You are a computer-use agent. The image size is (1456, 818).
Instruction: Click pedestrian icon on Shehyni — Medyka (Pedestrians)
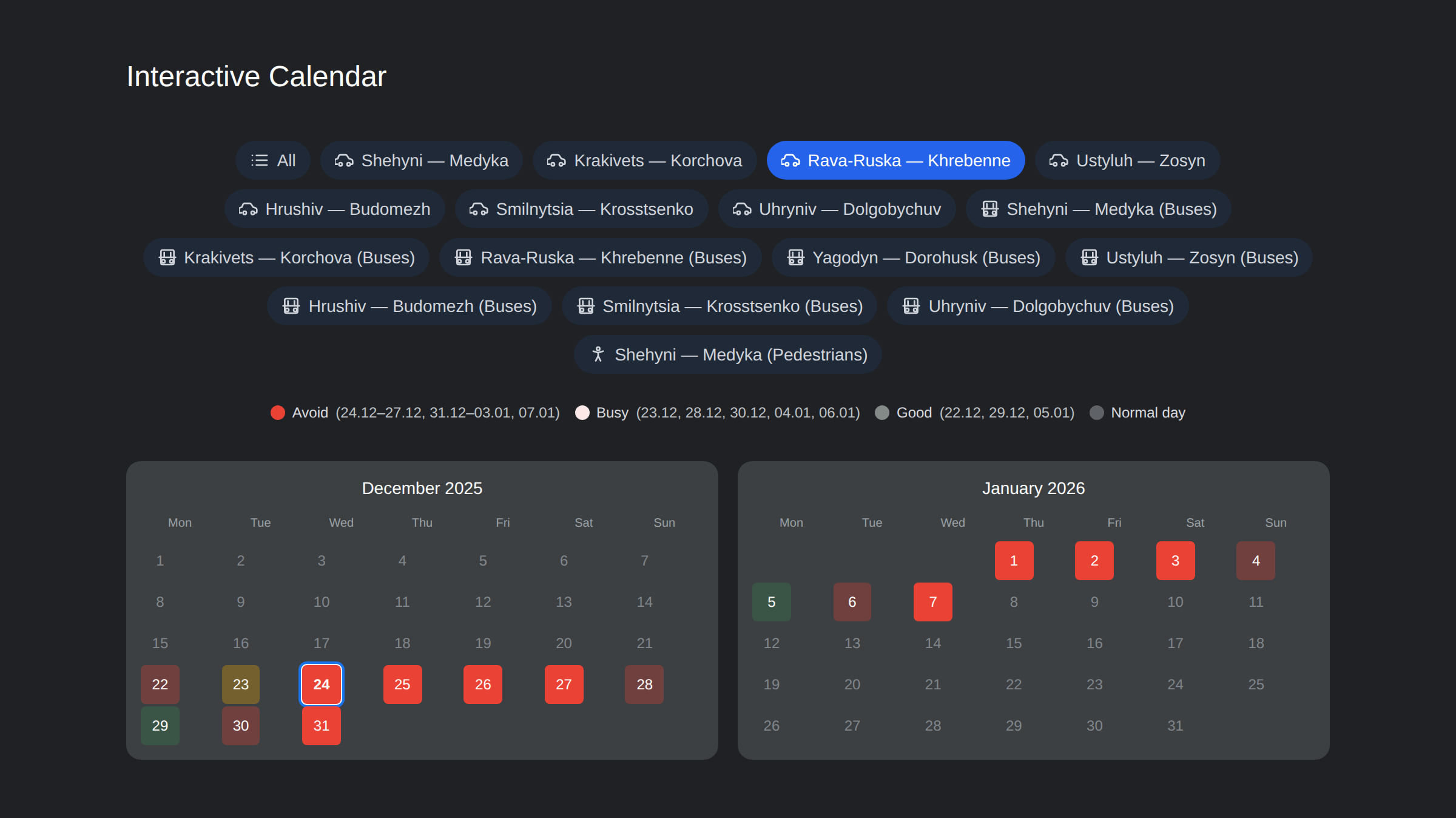[x=598, y=354]
